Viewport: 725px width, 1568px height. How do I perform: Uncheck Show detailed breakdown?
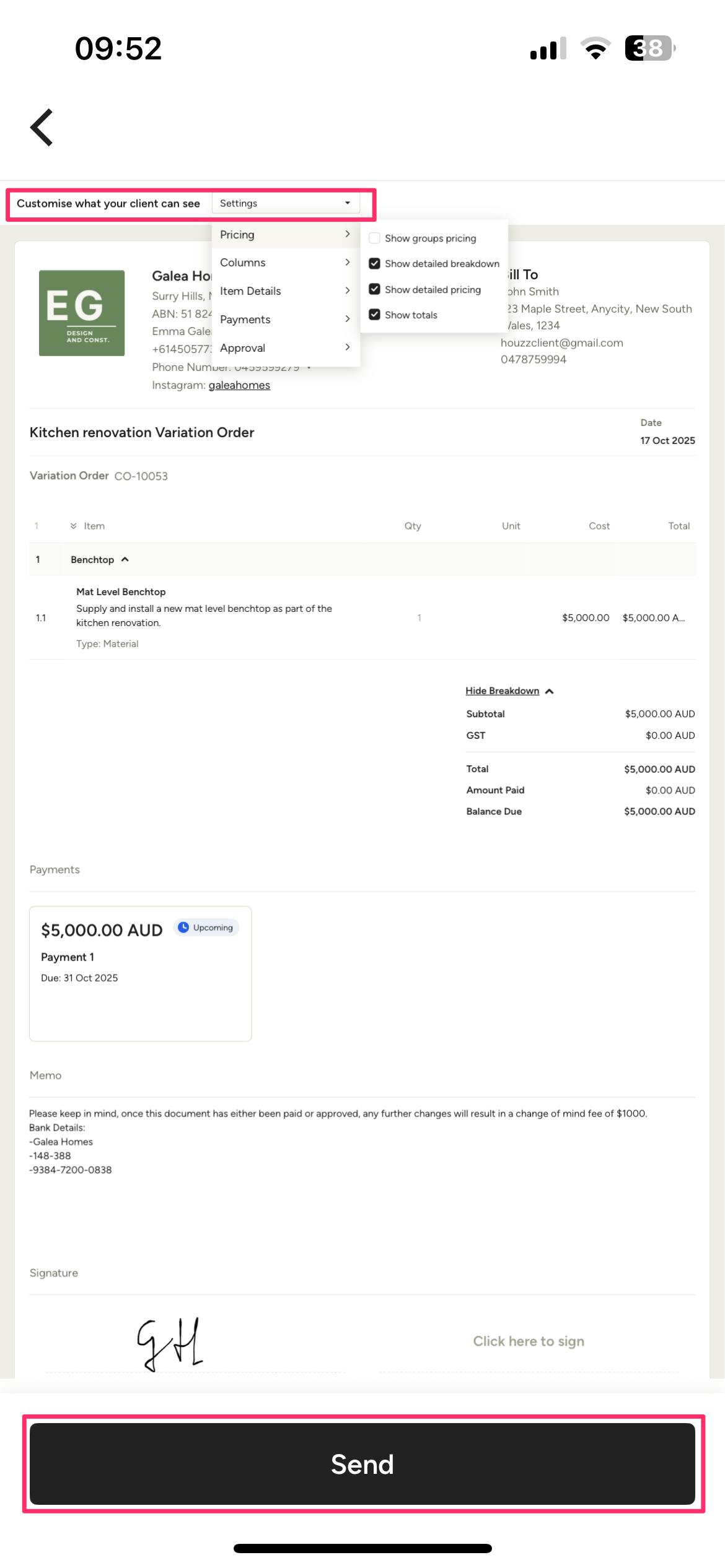pyautogui.click(x=374, y=263)
